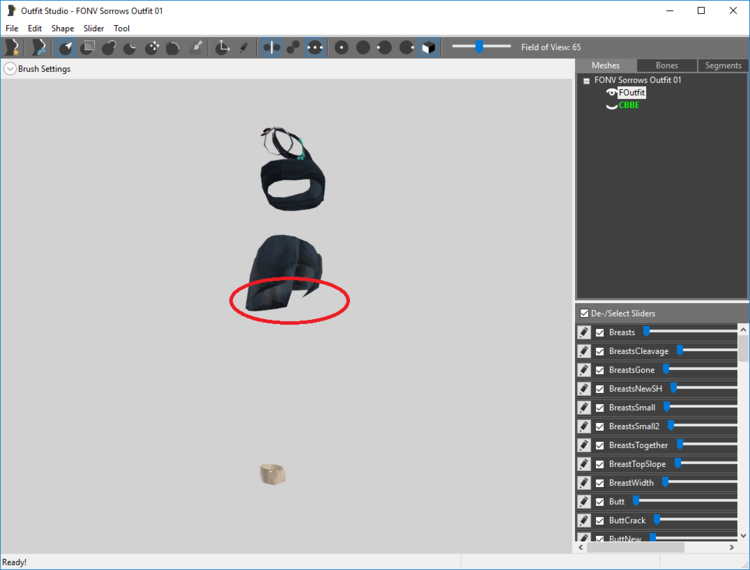Activate the Select arrow tool
This screenshot has width=750, height=570.
point(66,47)
